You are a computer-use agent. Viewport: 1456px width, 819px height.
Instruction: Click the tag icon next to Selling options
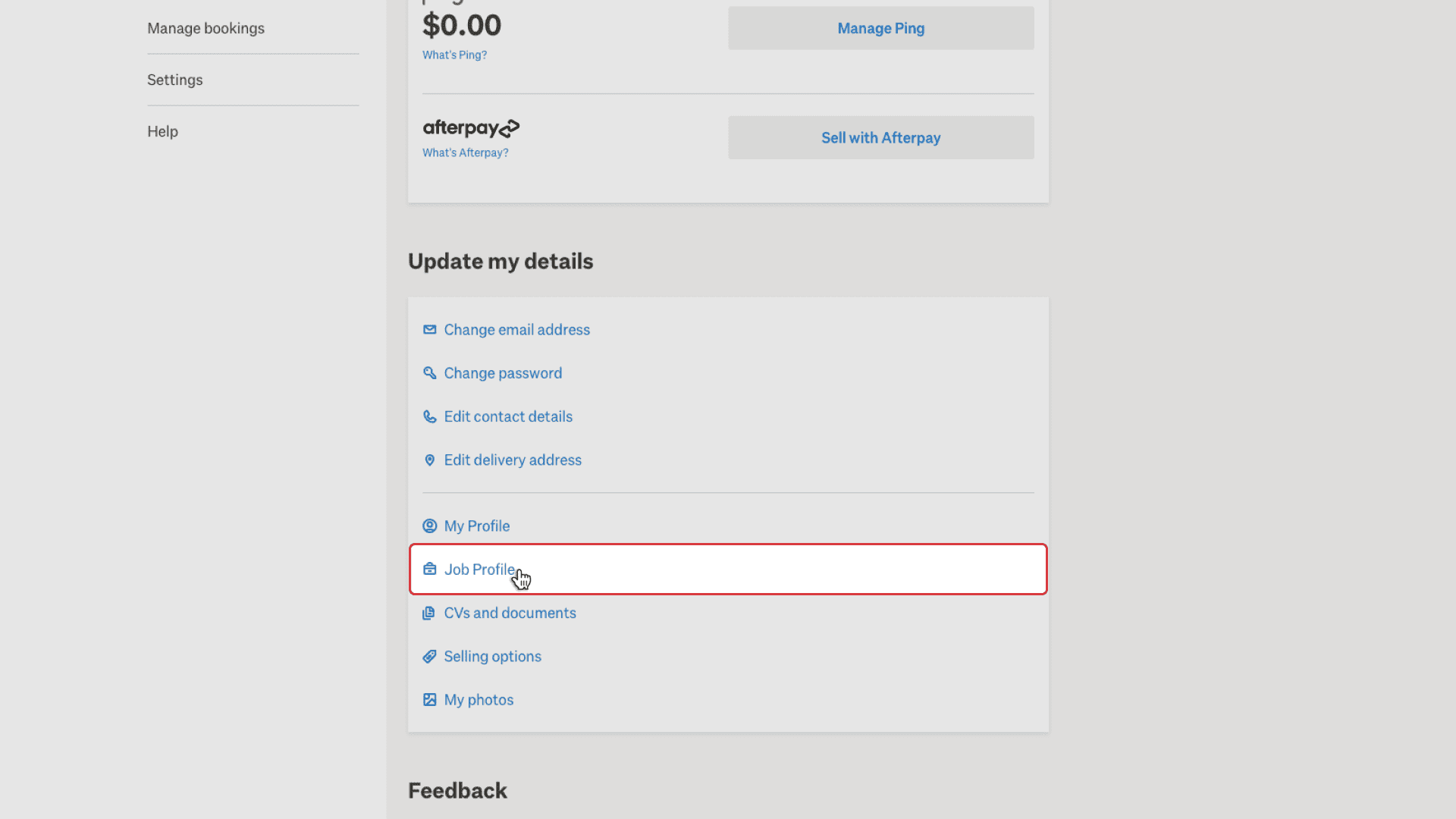[430, 656]
